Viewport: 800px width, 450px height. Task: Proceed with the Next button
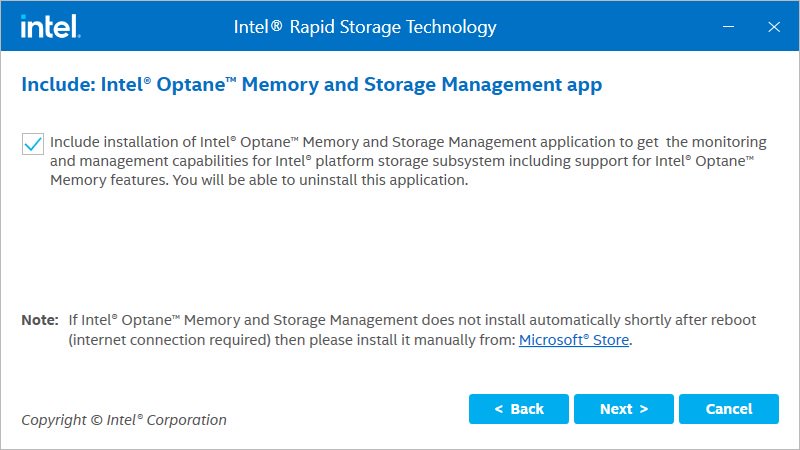click(624, 409)
